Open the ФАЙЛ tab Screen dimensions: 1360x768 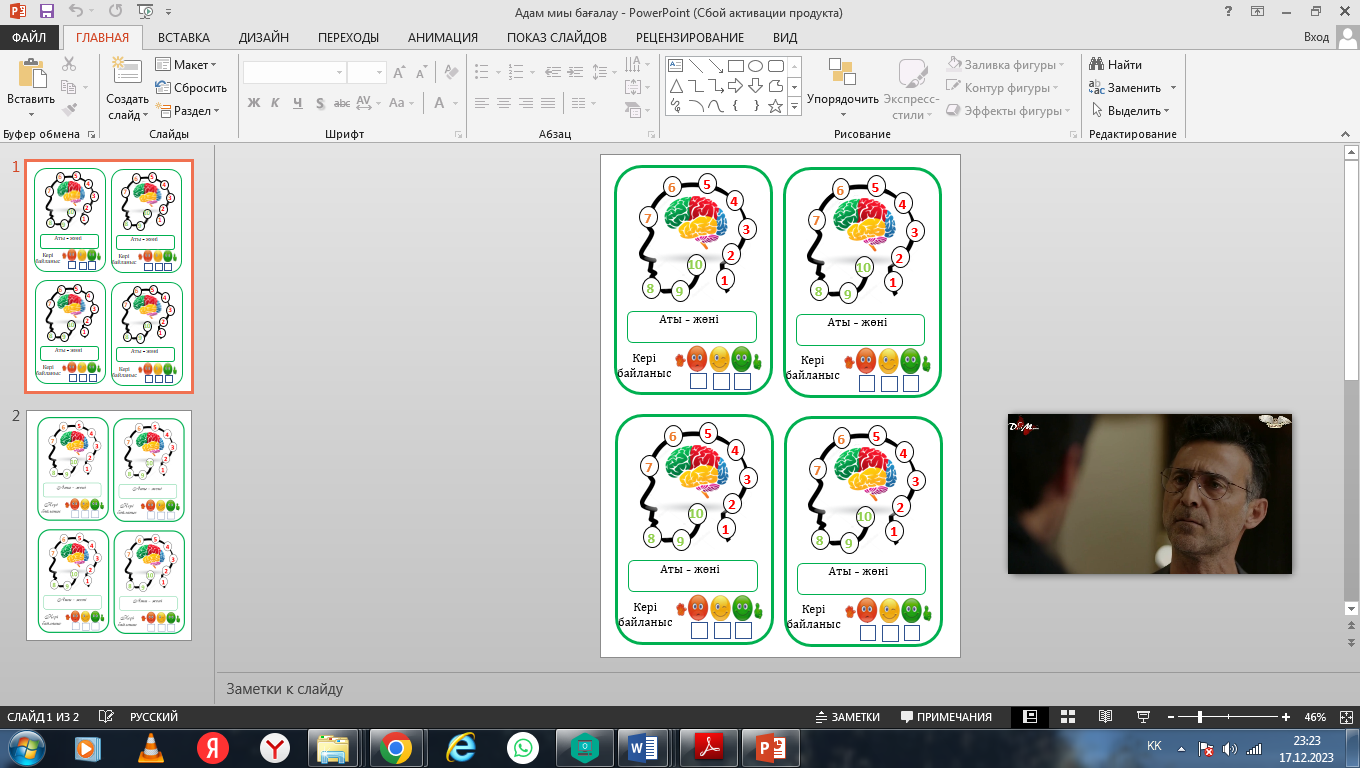click(x=29, y=38)
